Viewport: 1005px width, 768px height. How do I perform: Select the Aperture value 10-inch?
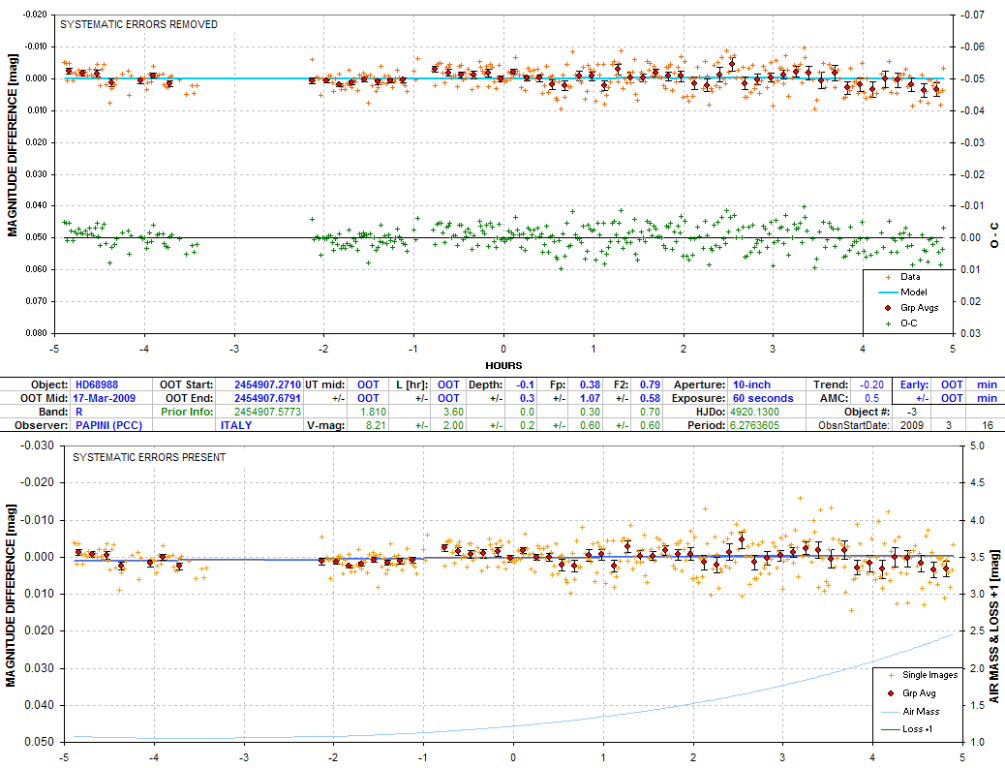pyautogui.click(x=751, y=385)
